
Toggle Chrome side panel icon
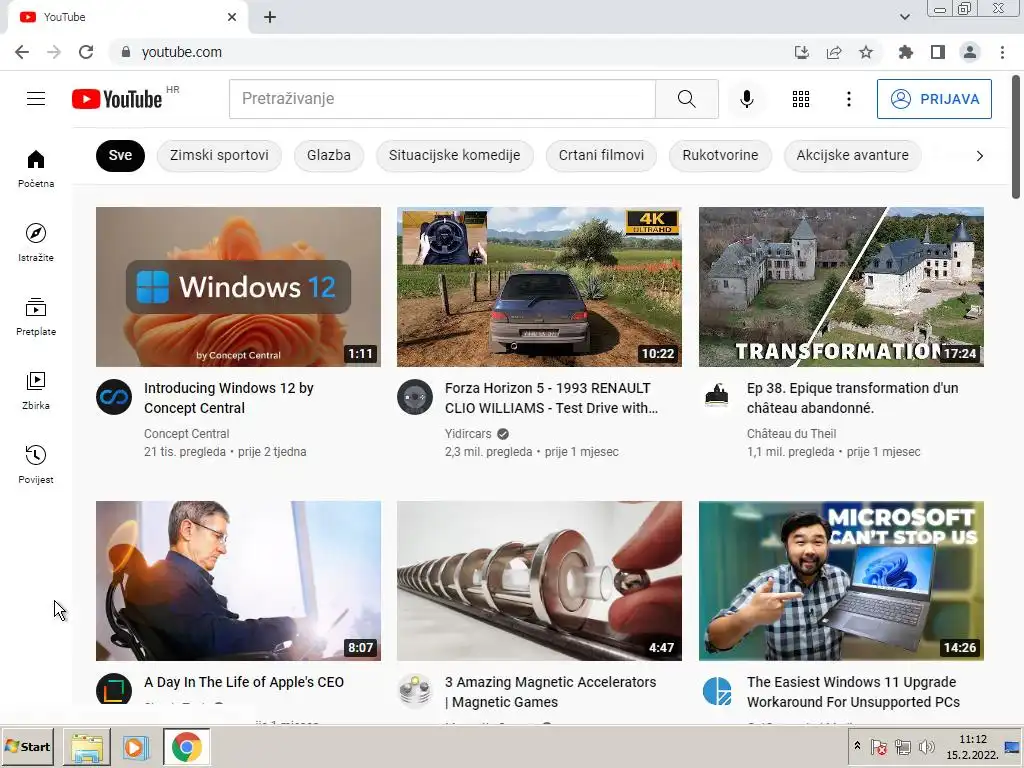938,52
